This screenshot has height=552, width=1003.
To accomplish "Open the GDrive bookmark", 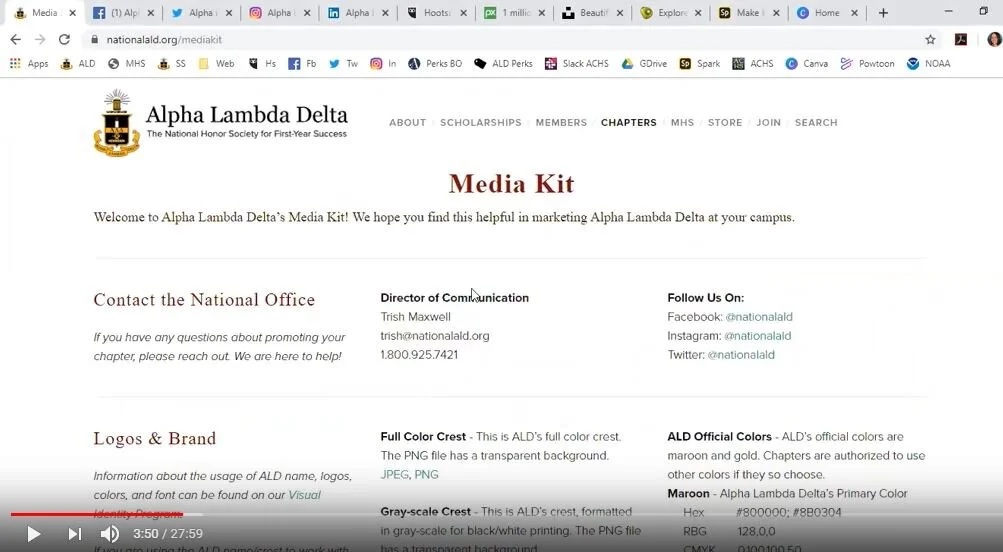I will [645, 63].
